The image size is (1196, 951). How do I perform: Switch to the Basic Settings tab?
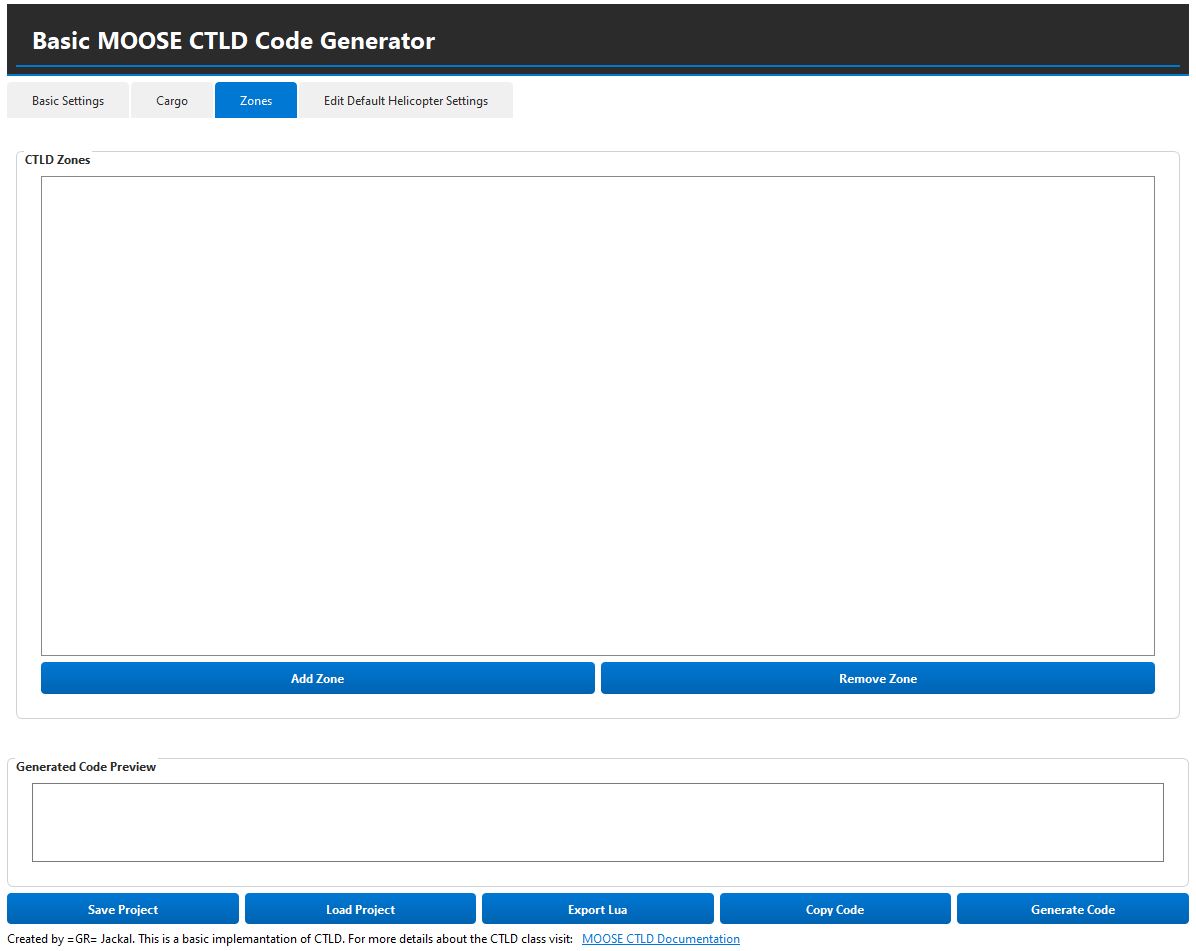[x=68, y=101]
